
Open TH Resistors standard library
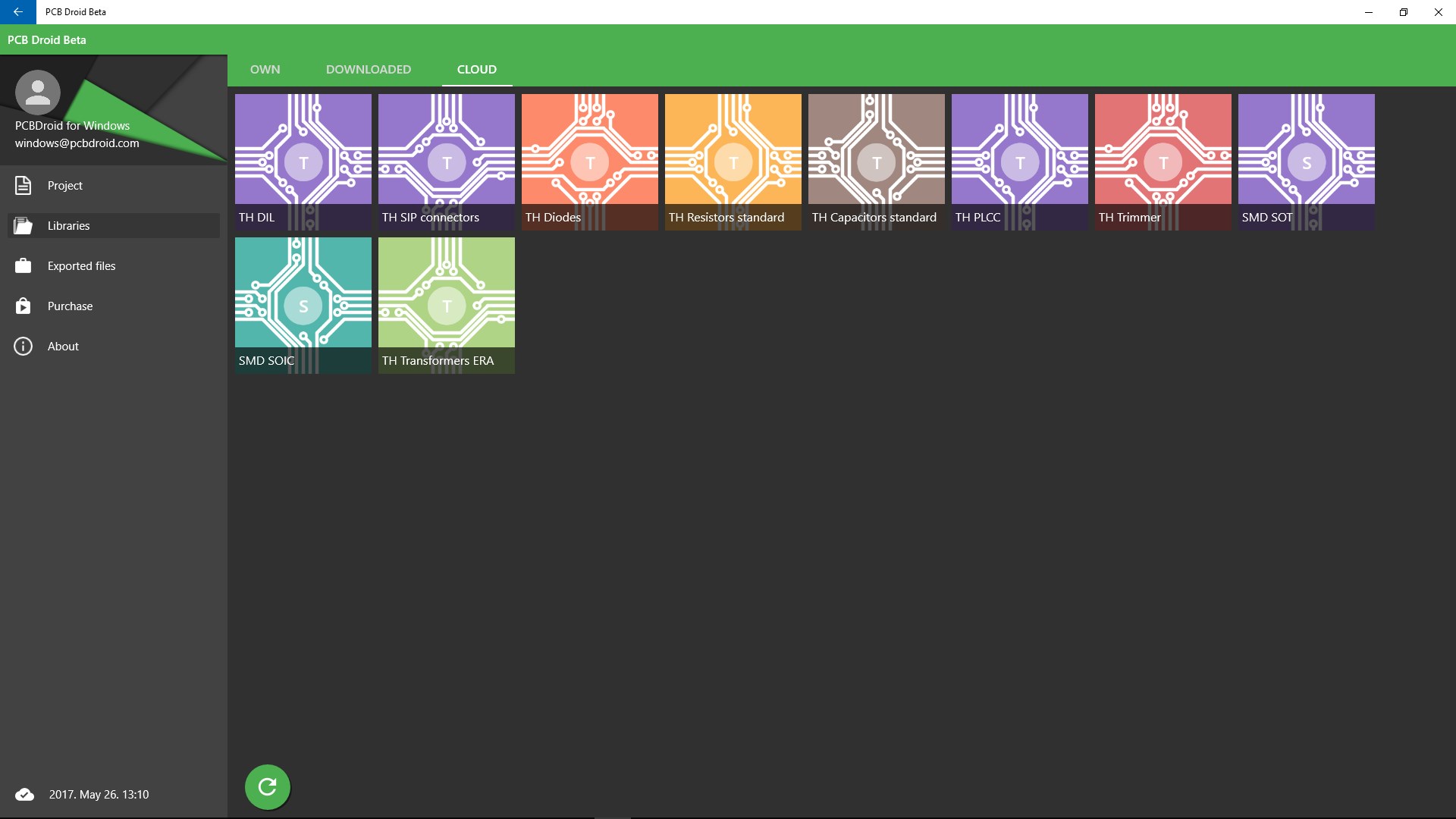(x=733, y=162)
